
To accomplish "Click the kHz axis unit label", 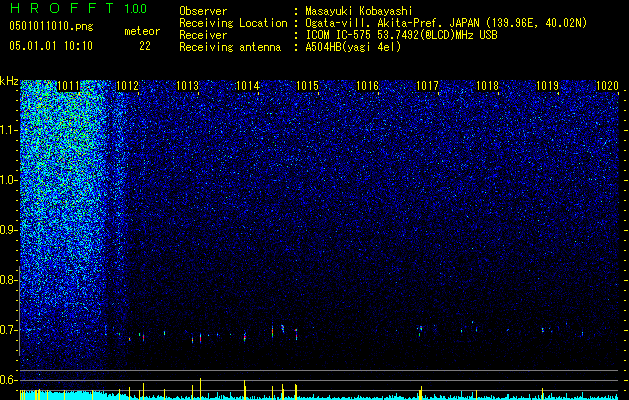I will click(x=9, y=82).
